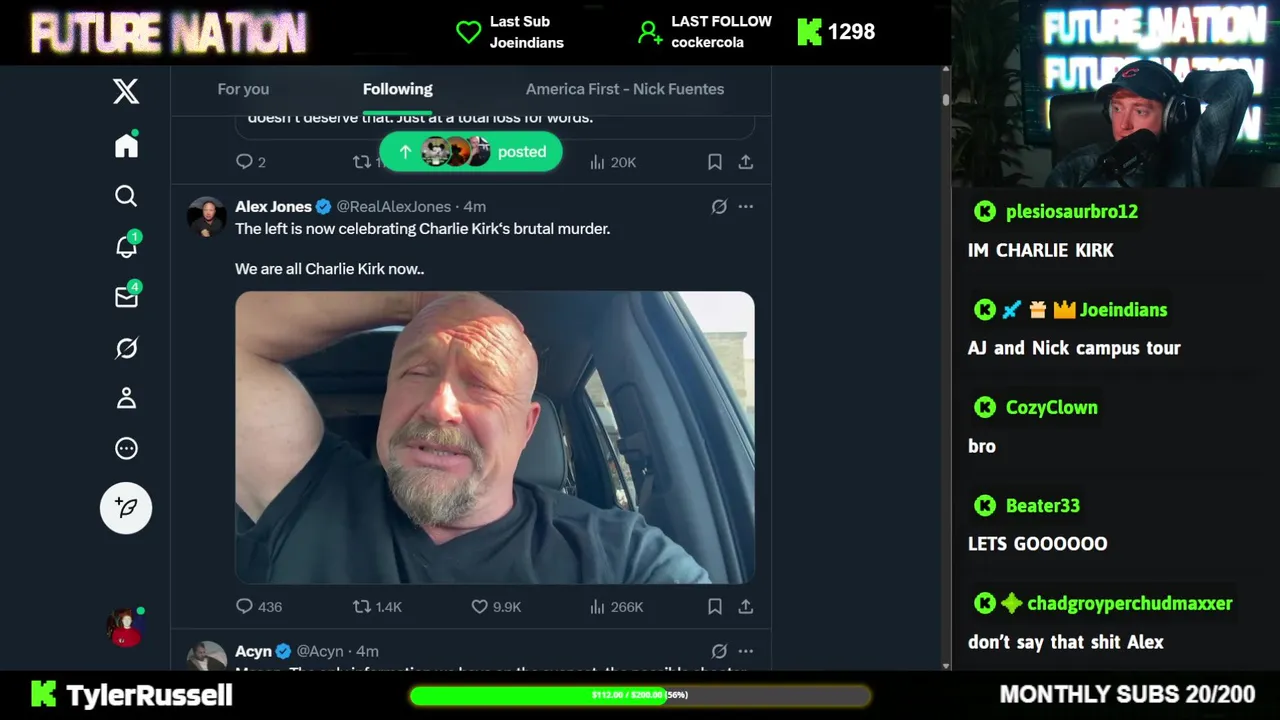Go to Home in sidebar
1280x720 pixels.
coord(126,146)
